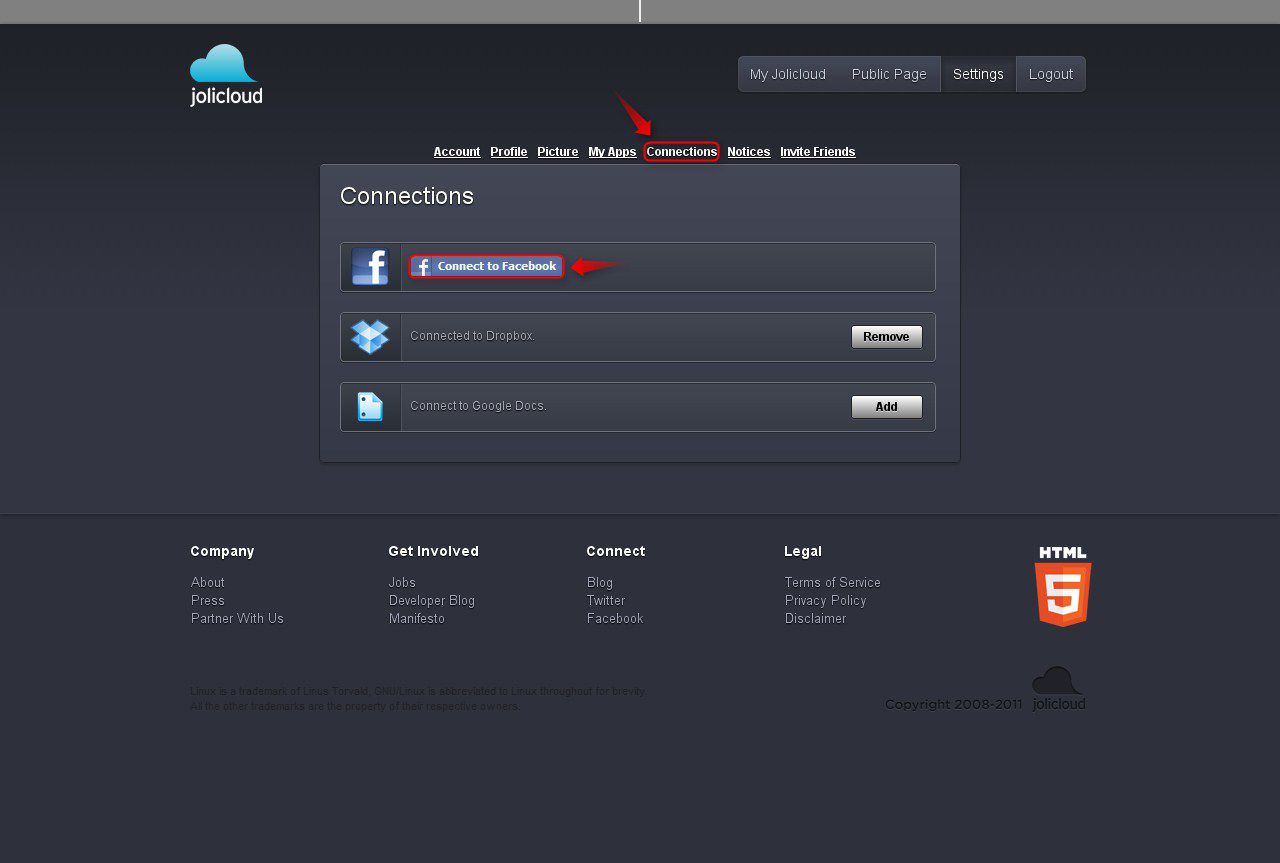Viewport: 1280px width, 863px height.
Task: Open the Invite Friends section
Action: click(817, 152)
